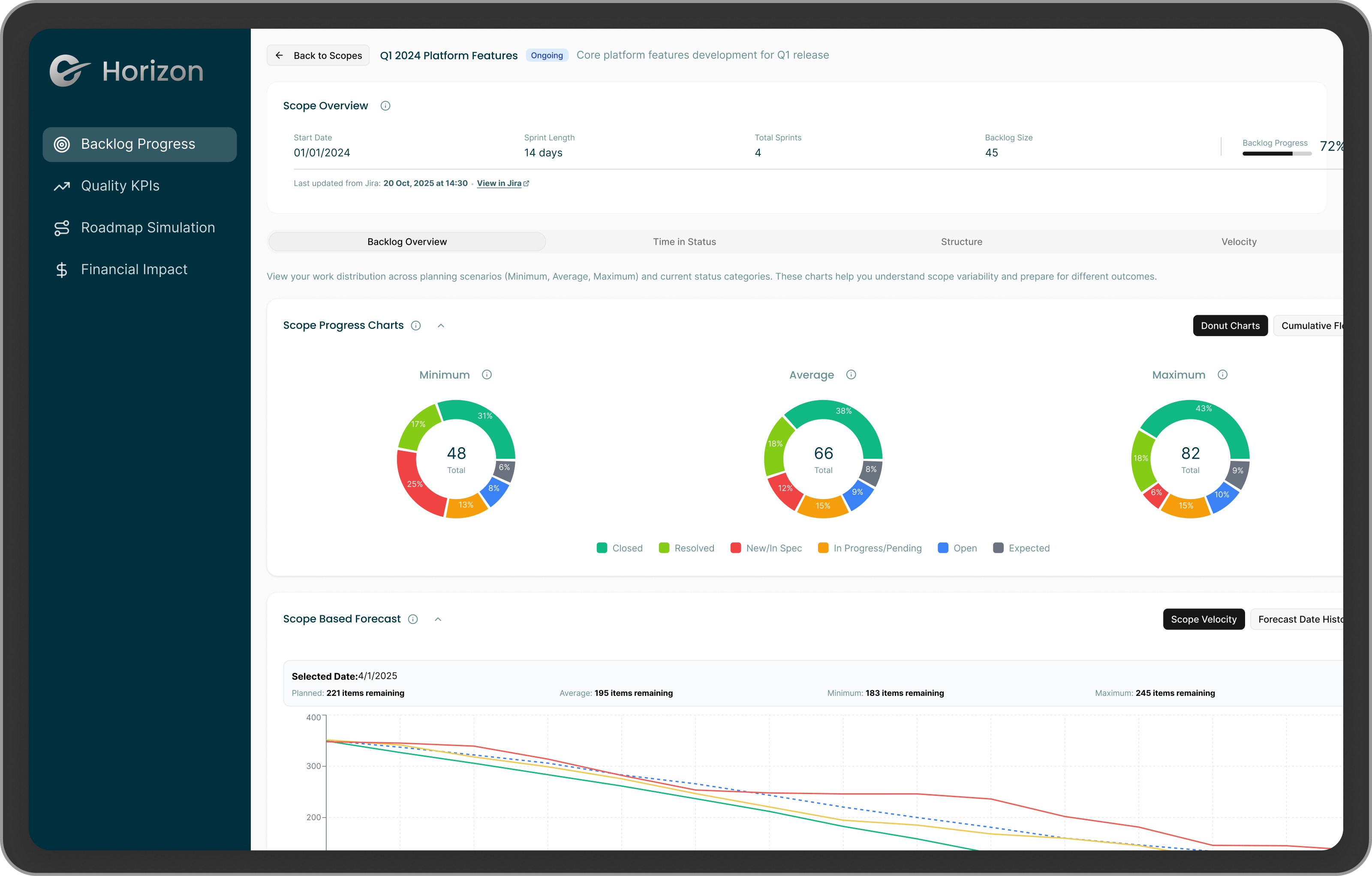
Task: Open the Time in Status tab
Action: click(x=684, y=242)
